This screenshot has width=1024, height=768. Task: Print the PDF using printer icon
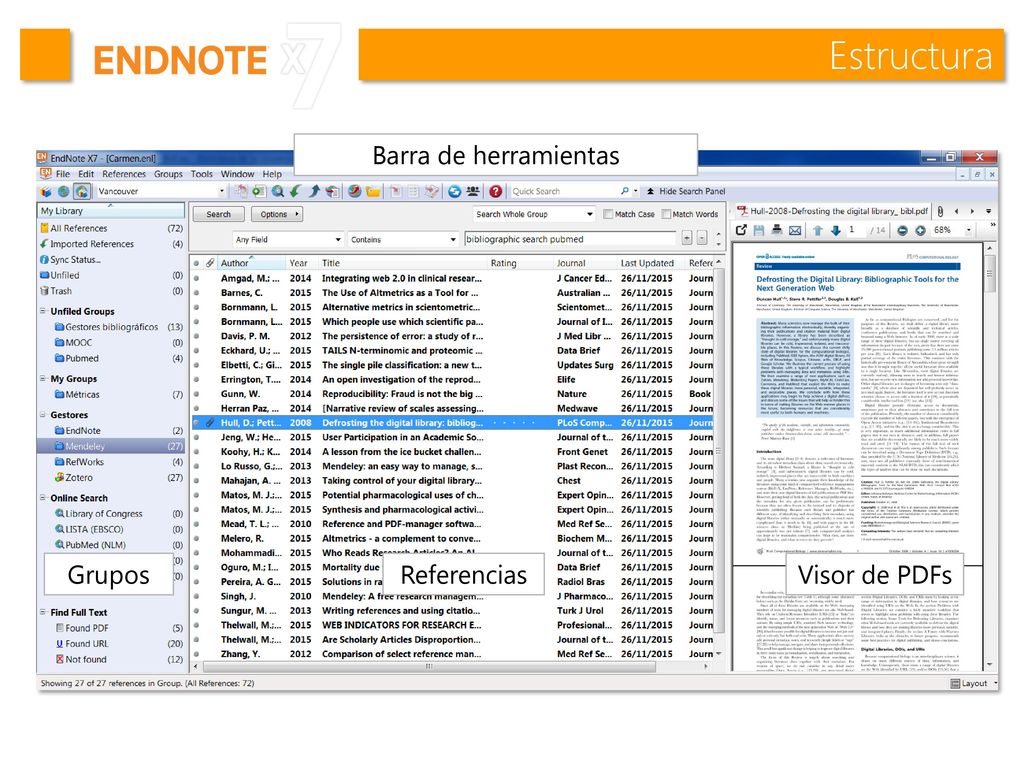coord(776,230)
